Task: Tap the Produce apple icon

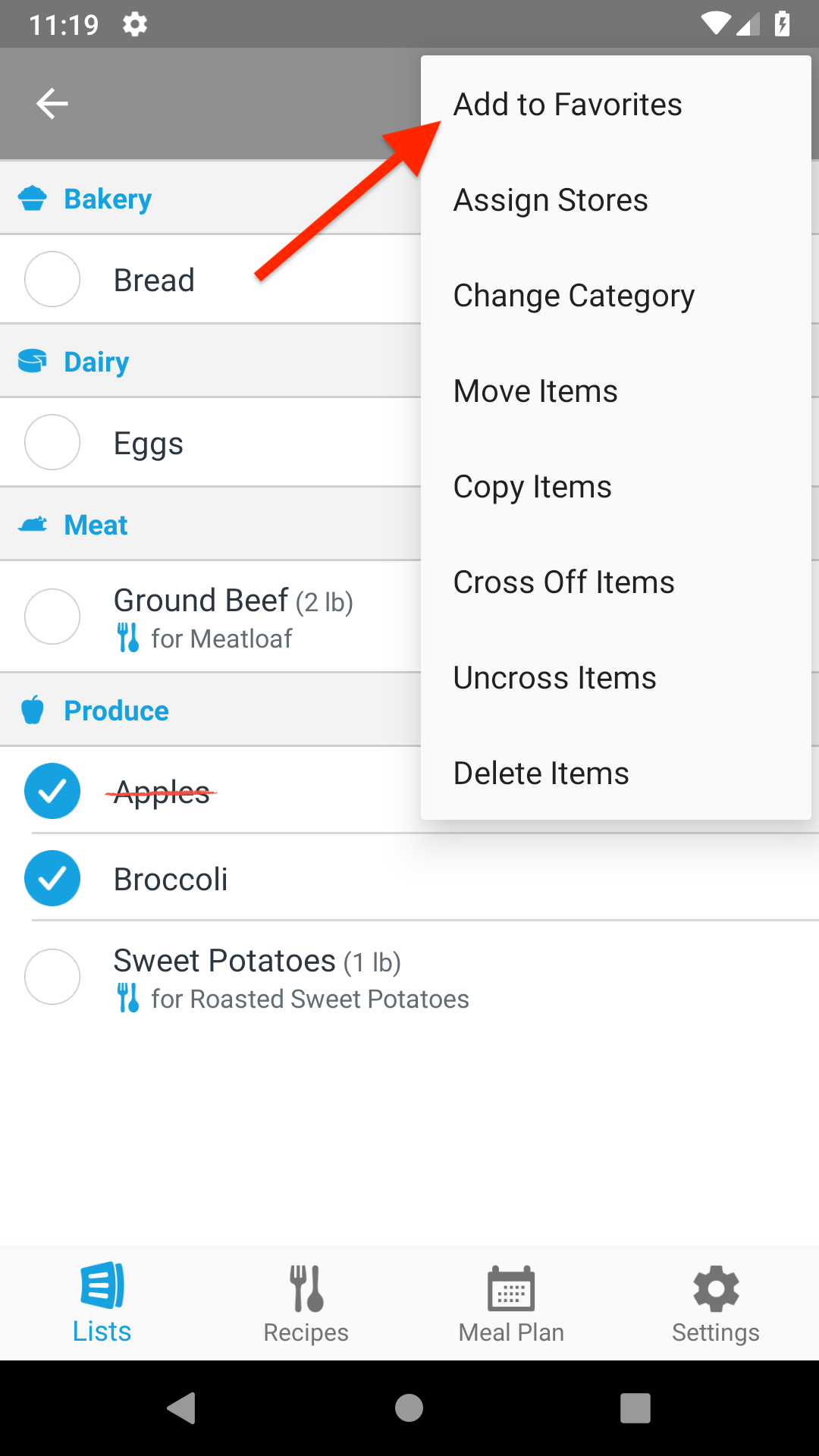Action: coord(33,711)
